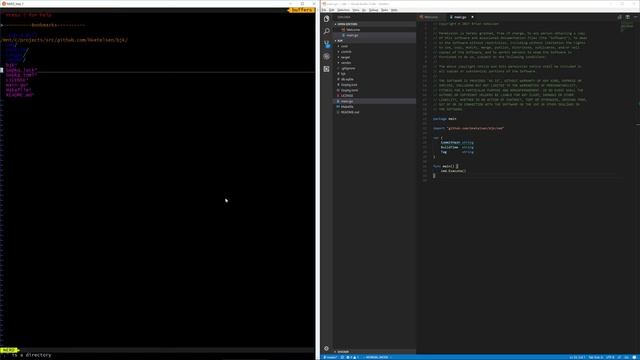This screenshot has height=360, width=640.
Task: Open the Tasks menu in VS Code
Action: click(384, 10)
